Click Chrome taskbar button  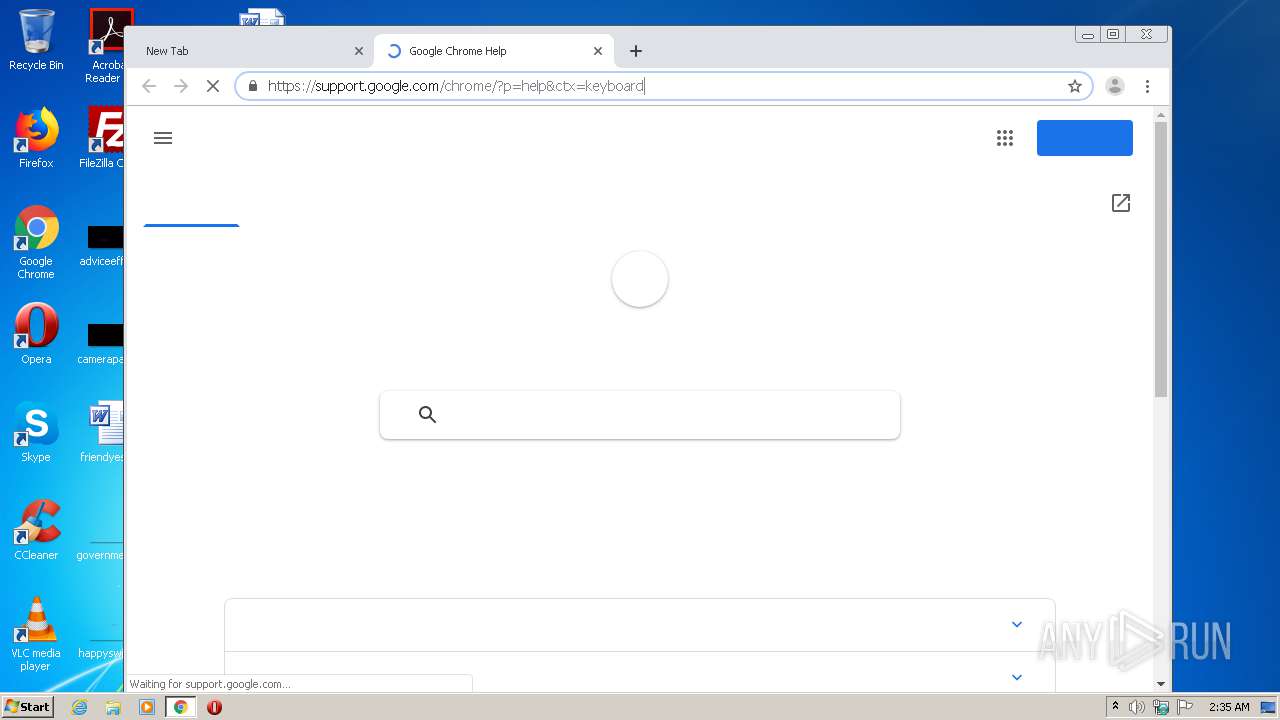181,707
